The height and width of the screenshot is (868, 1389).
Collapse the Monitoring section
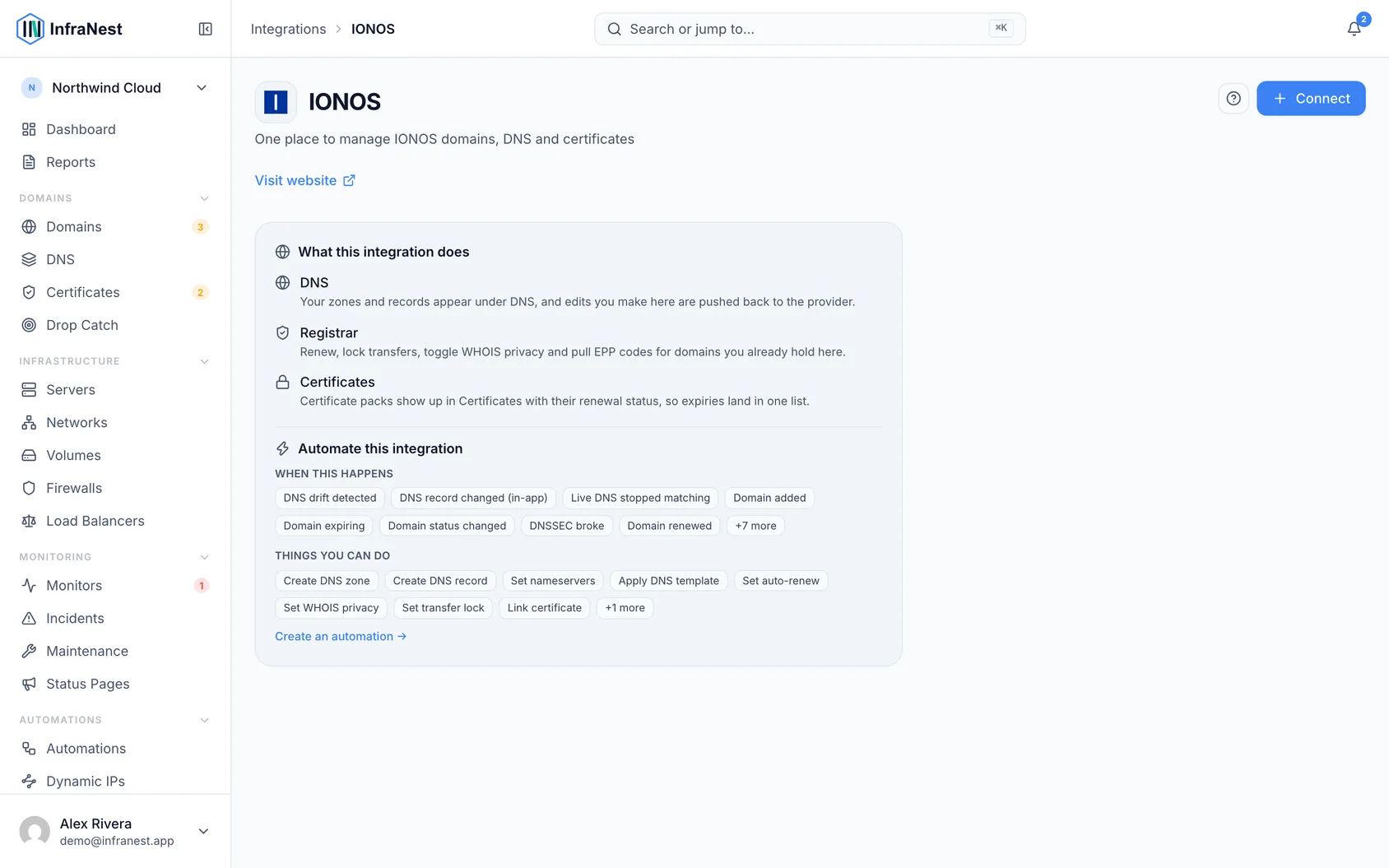coord(204,557)
